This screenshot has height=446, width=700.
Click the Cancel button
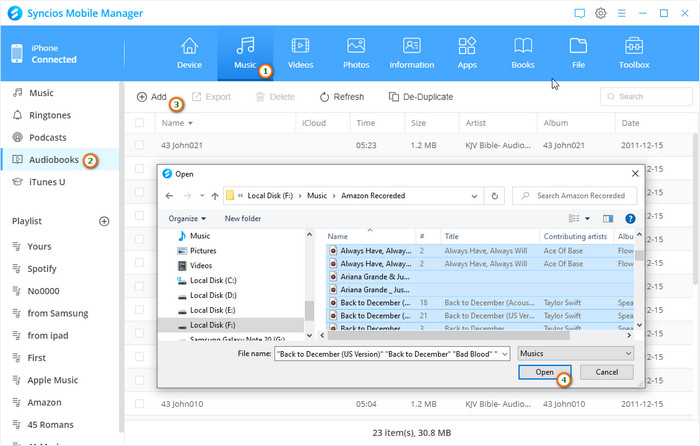click(606, 372)
